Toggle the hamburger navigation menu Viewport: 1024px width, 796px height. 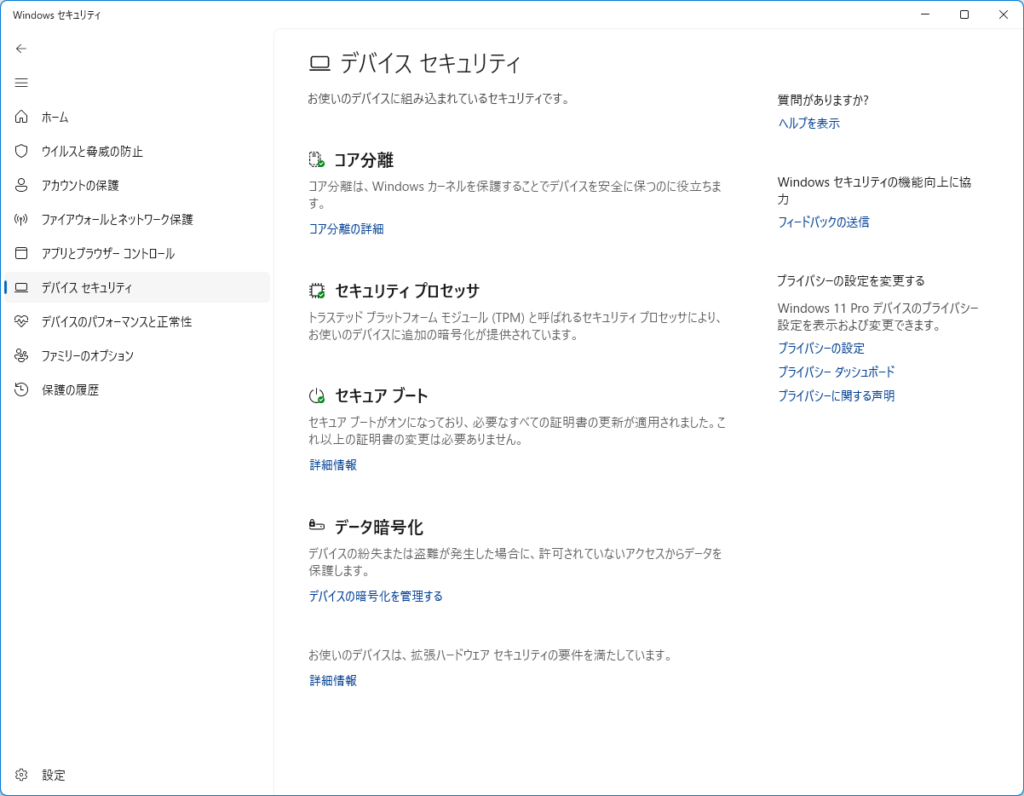(21, 82)
